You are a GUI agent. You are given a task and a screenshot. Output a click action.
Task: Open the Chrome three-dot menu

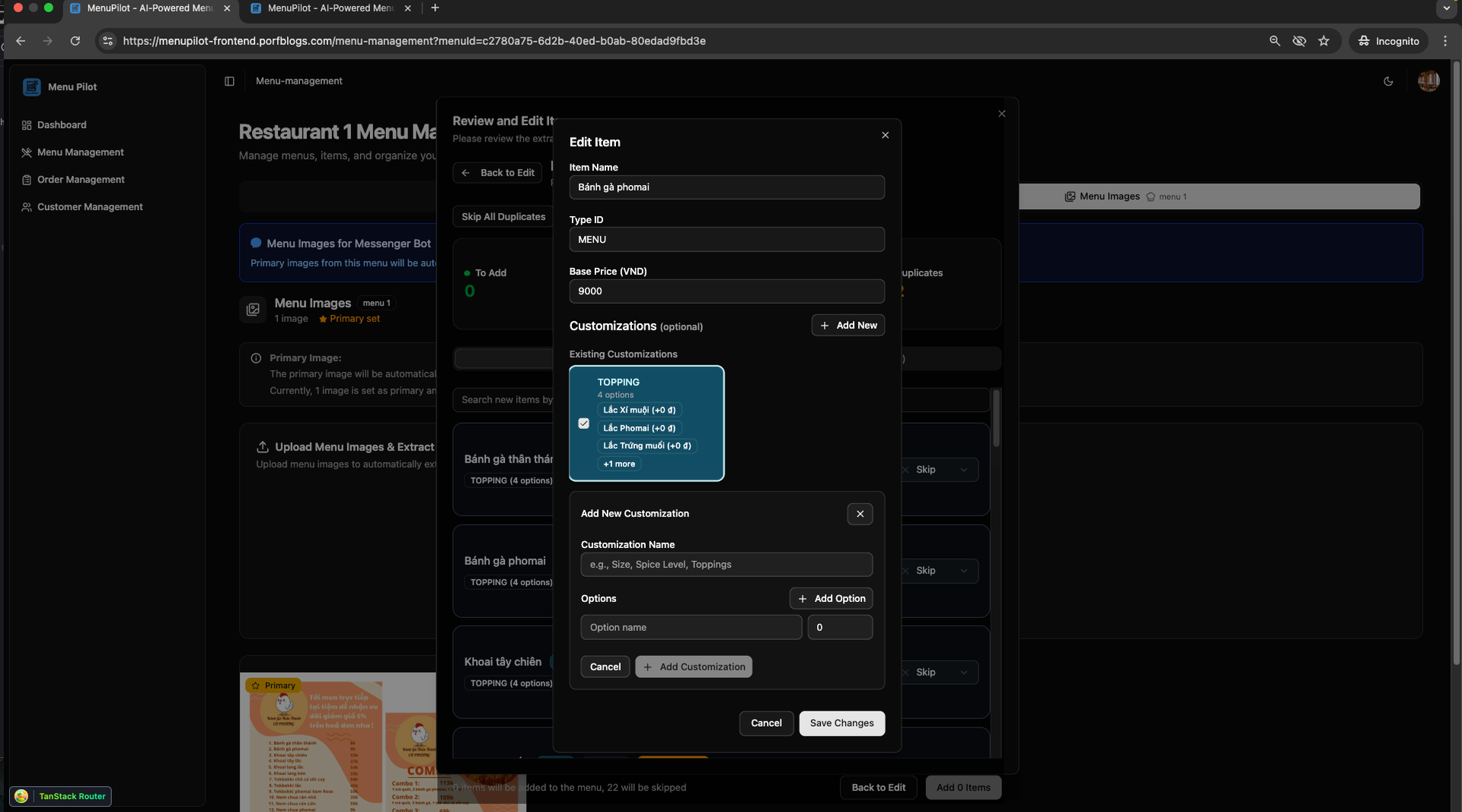1445,41
